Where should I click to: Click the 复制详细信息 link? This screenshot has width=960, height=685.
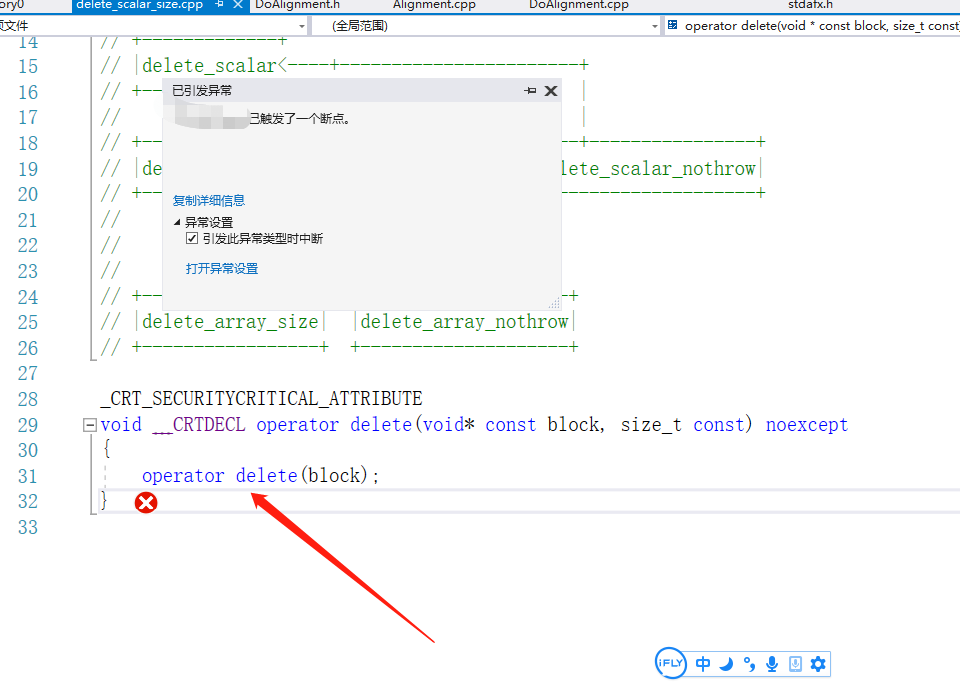pos(208,199)
